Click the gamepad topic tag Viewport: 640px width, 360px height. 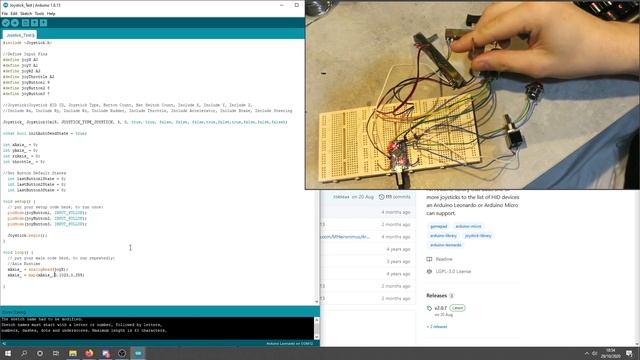pos(438,227)
